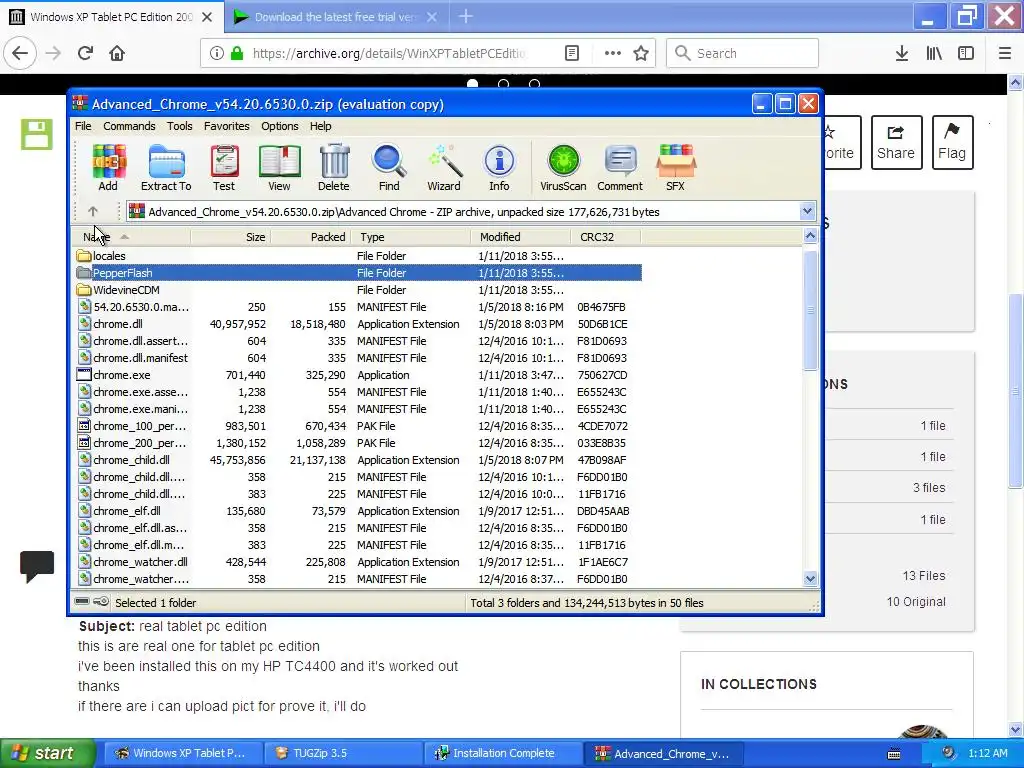Viewport: 1024px width, 768px height.
Task: Click the Flag button on archive.org
Action: click(952, 142)
